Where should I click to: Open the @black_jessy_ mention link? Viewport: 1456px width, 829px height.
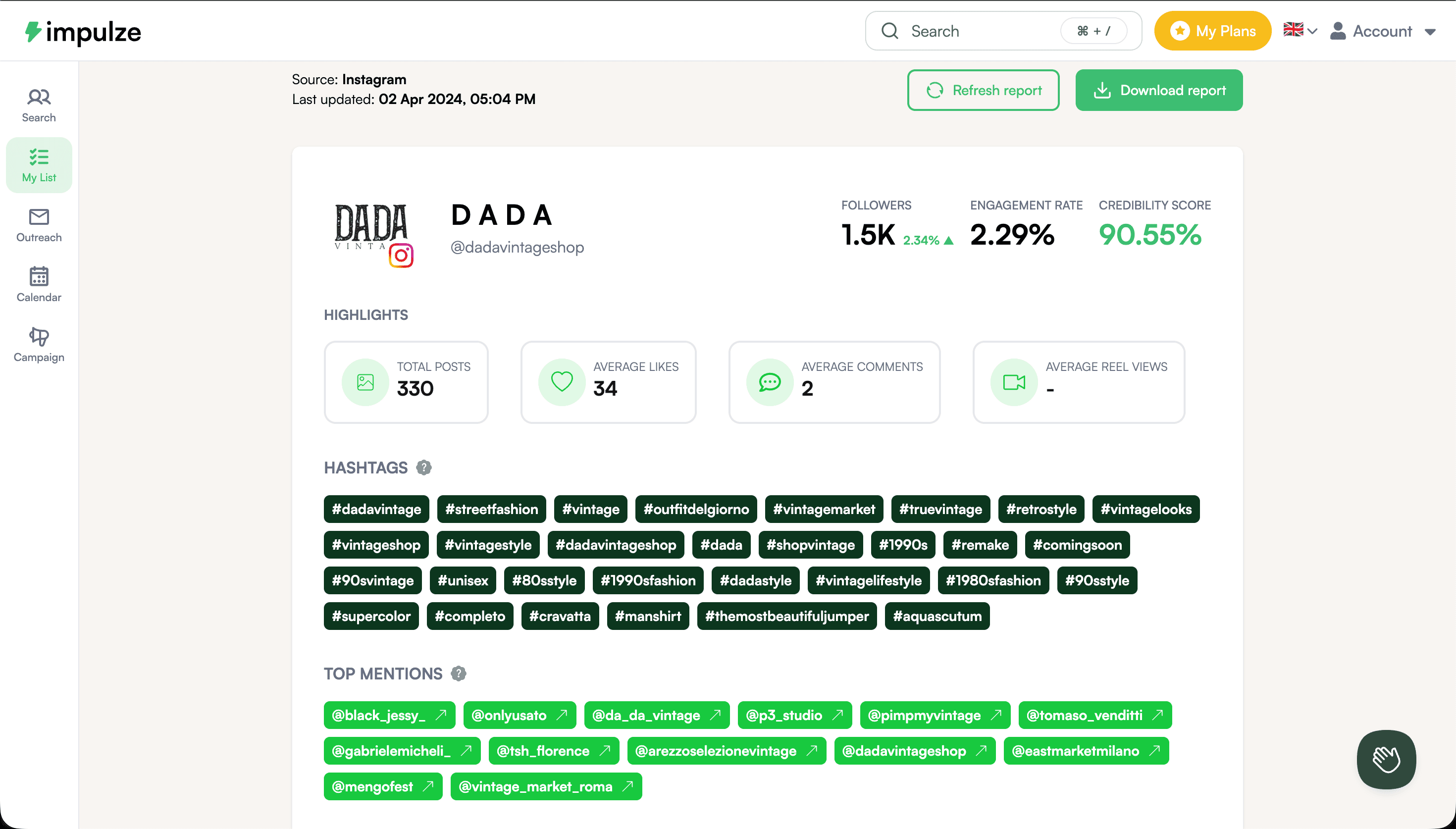[x=389, y=715]
